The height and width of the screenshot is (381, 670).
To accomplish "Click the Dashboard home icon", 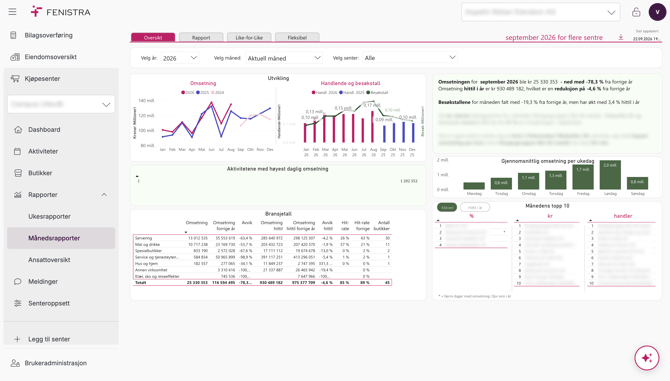I will point(18,129).
